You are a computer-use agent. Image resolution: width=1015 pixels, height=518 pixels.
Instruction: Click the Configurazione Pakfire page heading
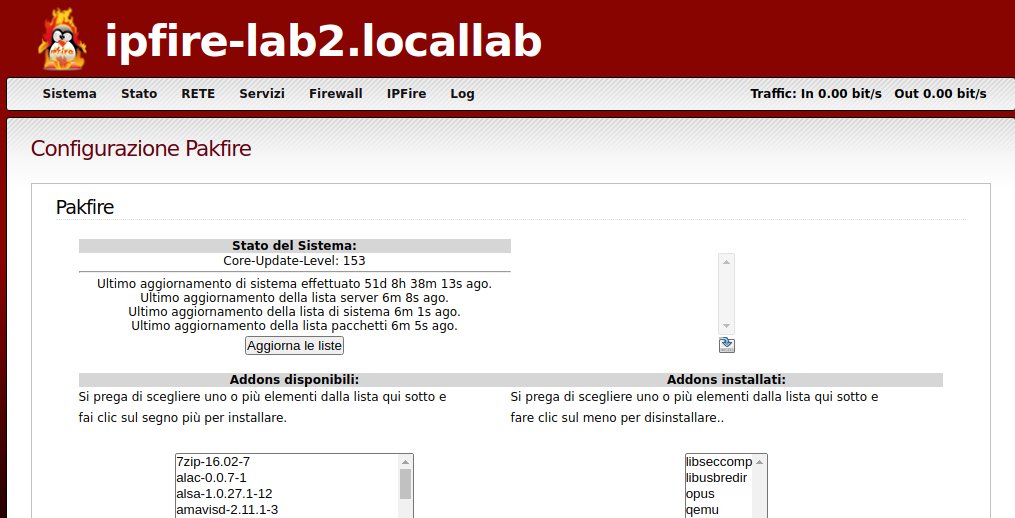tap(141, 148)
